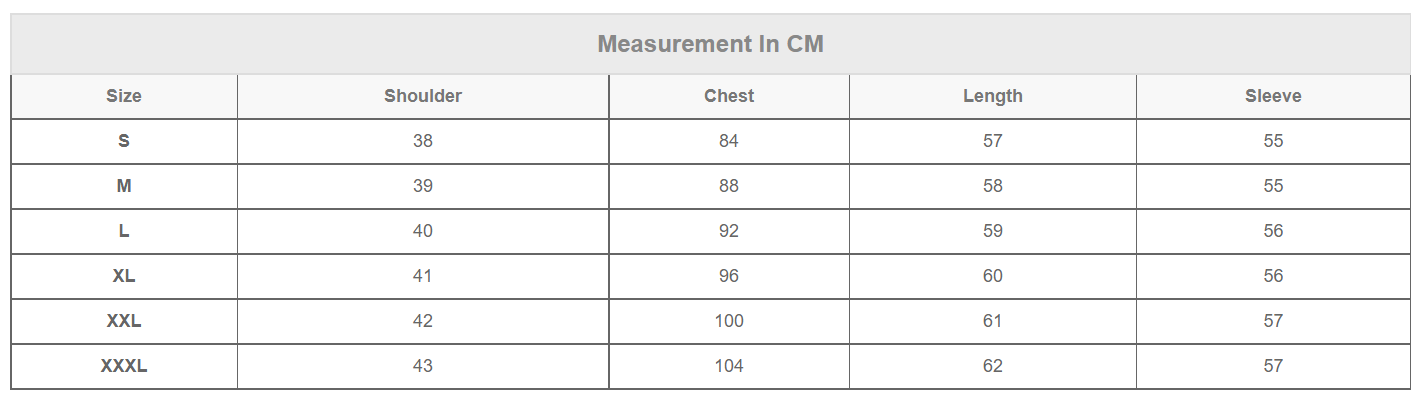Click length value 62 for XXXL
This screenshot has width=1413, height=411.
993,366
